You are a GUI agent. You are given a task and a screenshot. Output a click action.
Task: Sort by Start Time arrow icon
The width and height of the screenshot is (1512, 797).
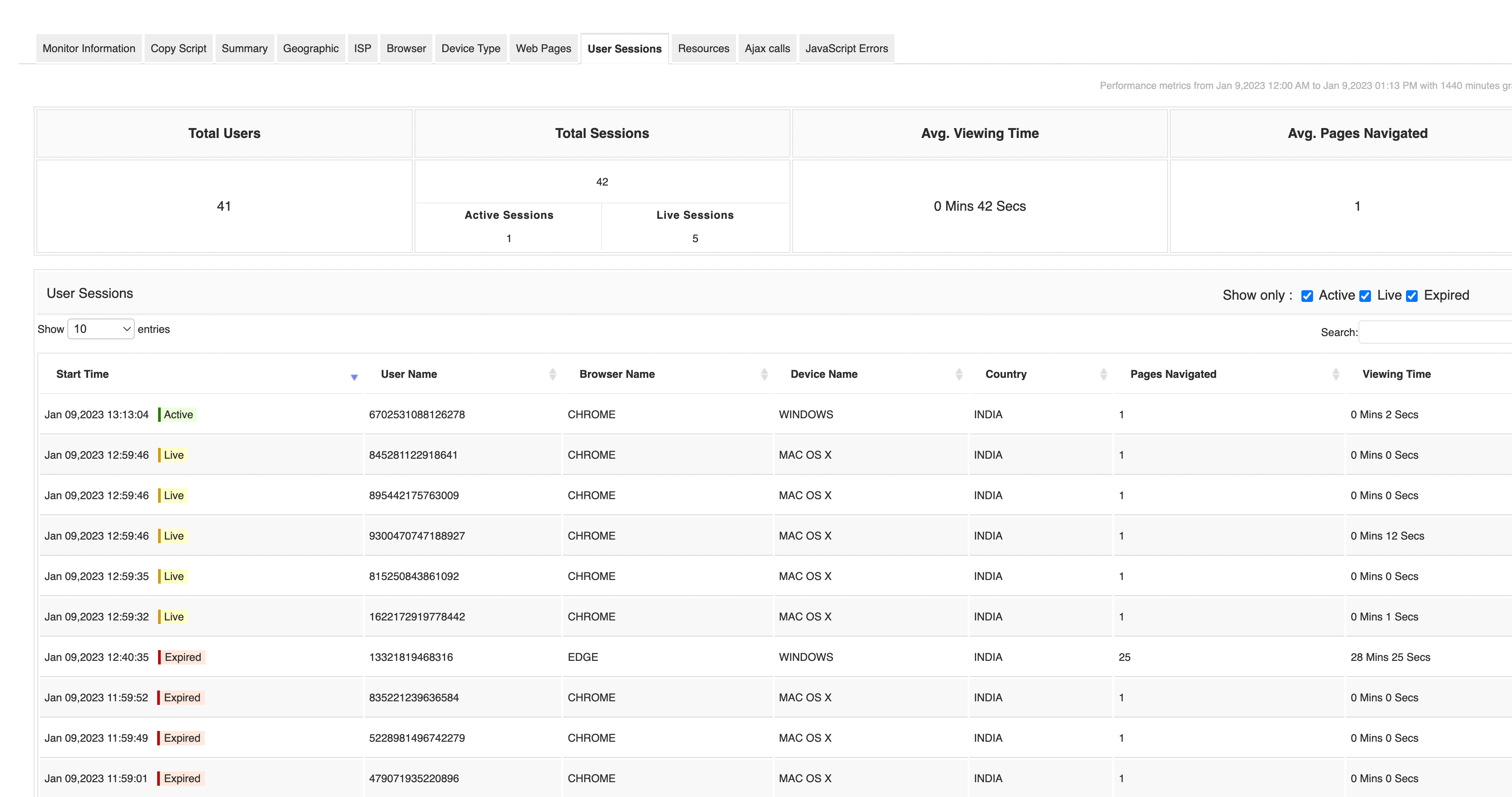(x=354, y=377)
